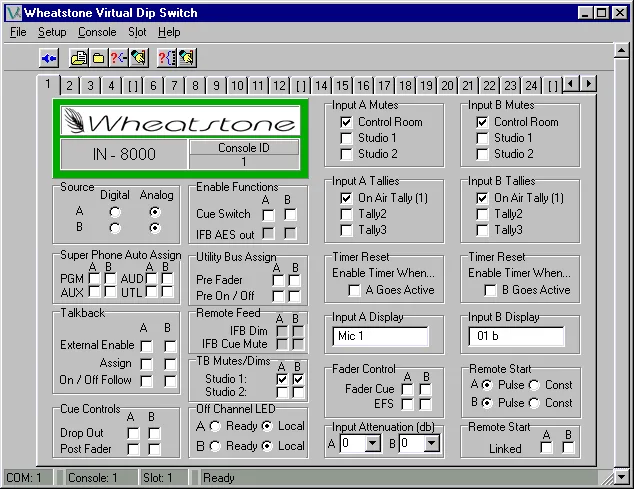
Task: Check Studio 2 under Input B Mutes
Action: [482, 154]
